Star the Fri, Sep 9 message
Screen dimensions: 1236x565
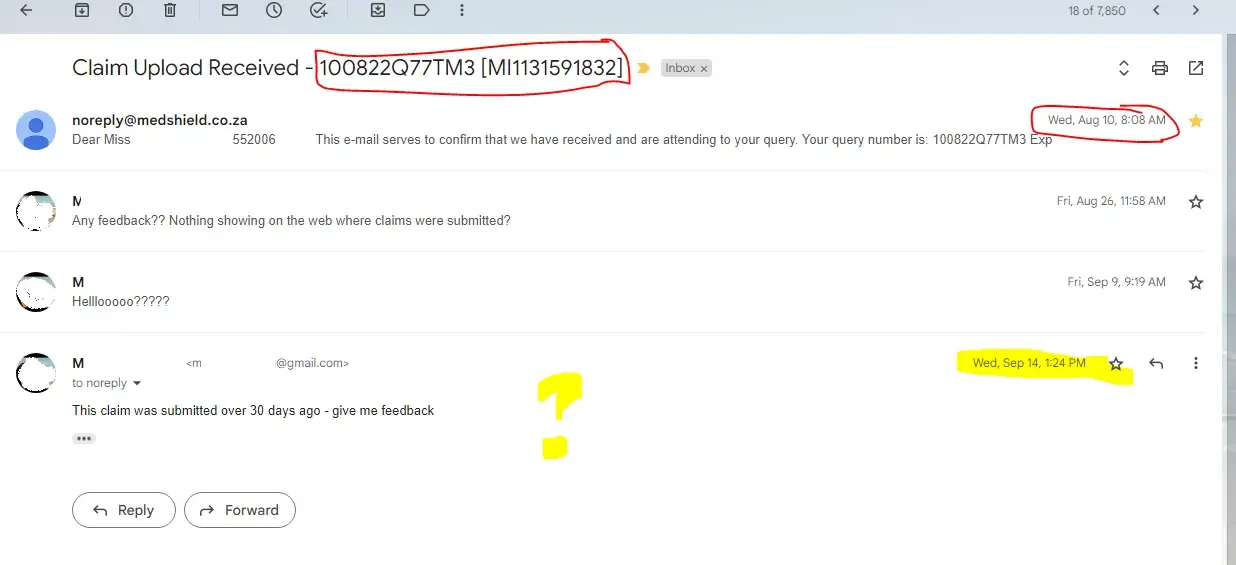tap(1196, 283)
